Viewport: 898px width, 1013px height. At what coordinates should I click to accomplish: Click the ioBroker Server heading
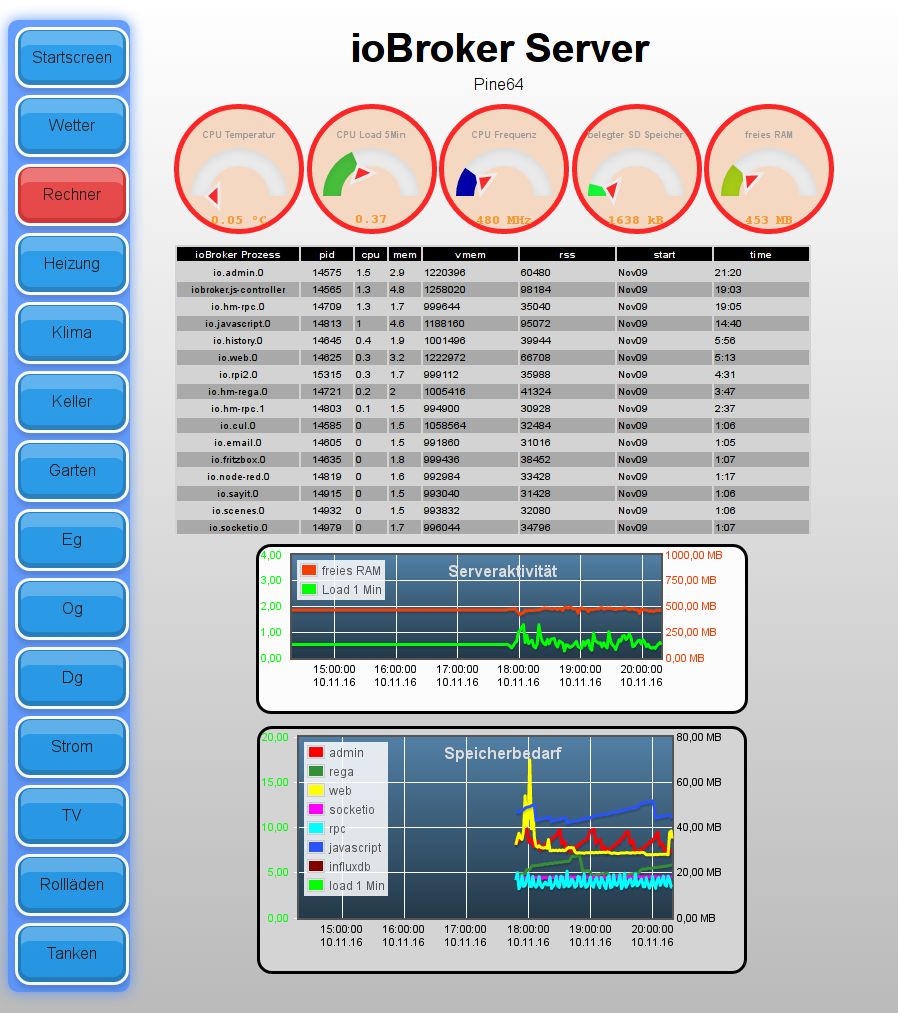tap(499, 48)
